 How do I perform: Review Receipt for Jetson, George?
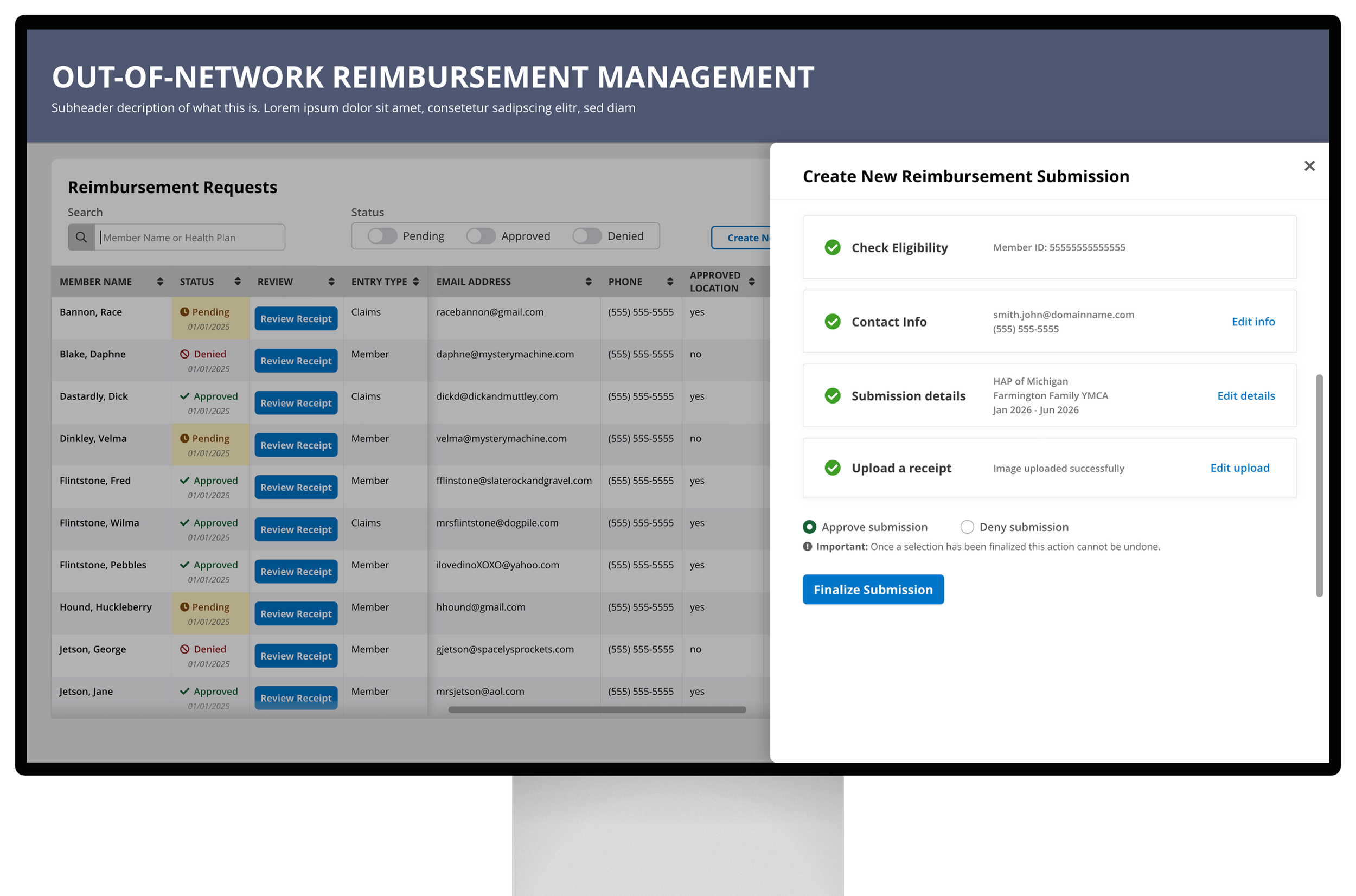tap(296, 656)
